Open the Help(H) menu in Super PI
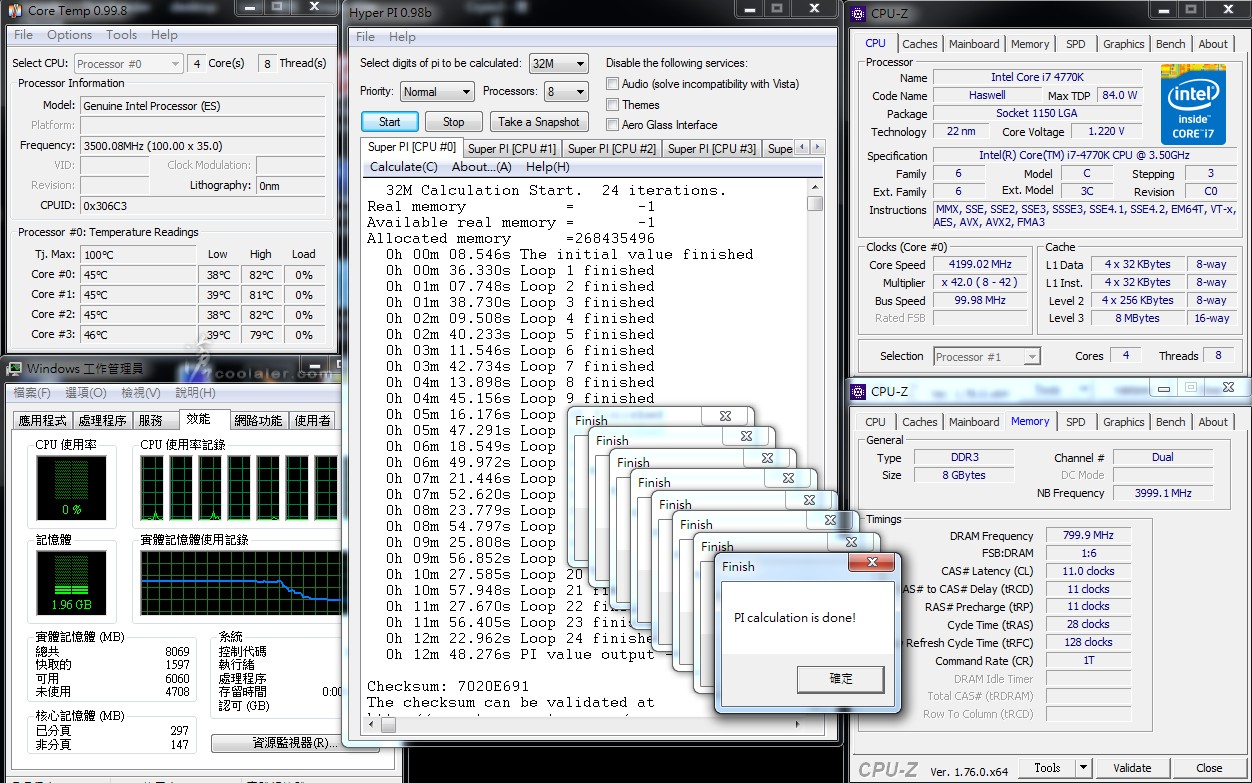The height and width of the screenshot is (783, 1252). point(547,167)
